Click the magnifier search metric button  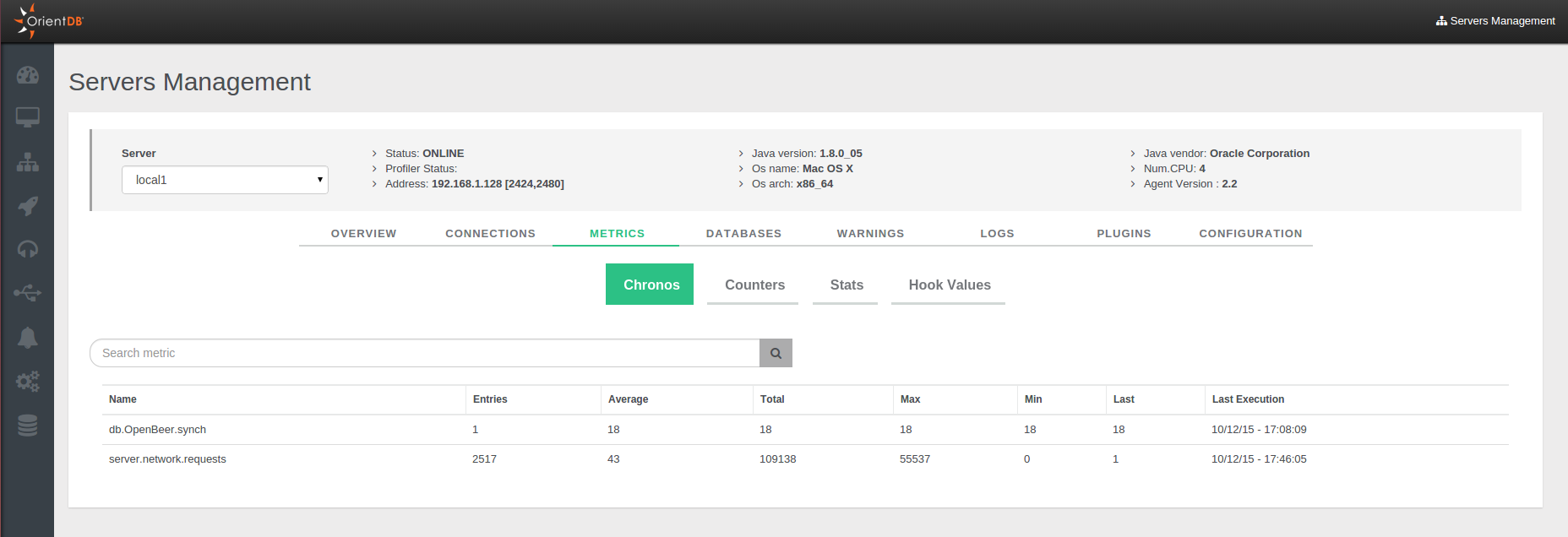pos(776,353)
